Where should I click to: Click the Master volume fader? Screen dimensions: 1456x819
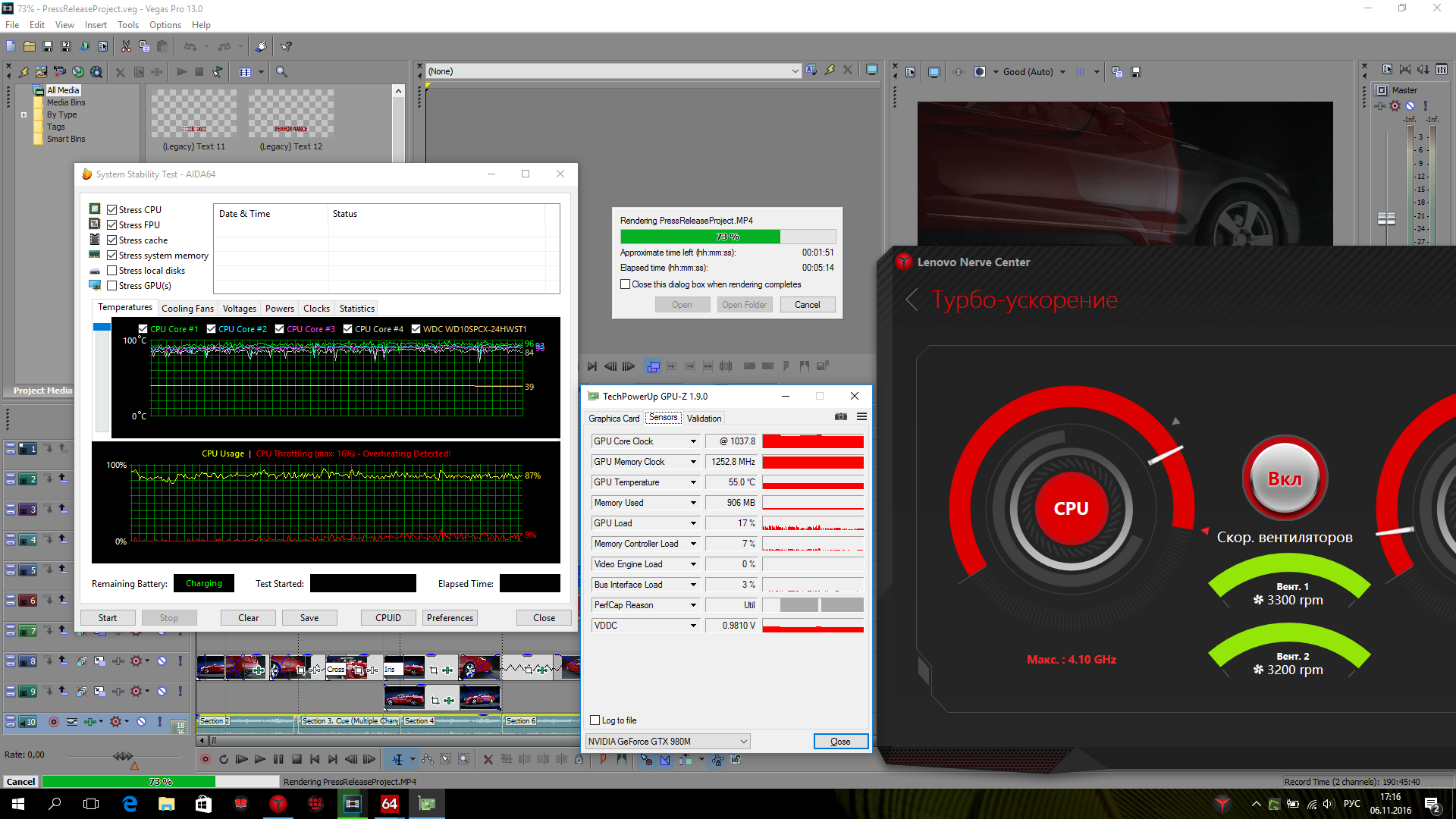[1386, 218]
